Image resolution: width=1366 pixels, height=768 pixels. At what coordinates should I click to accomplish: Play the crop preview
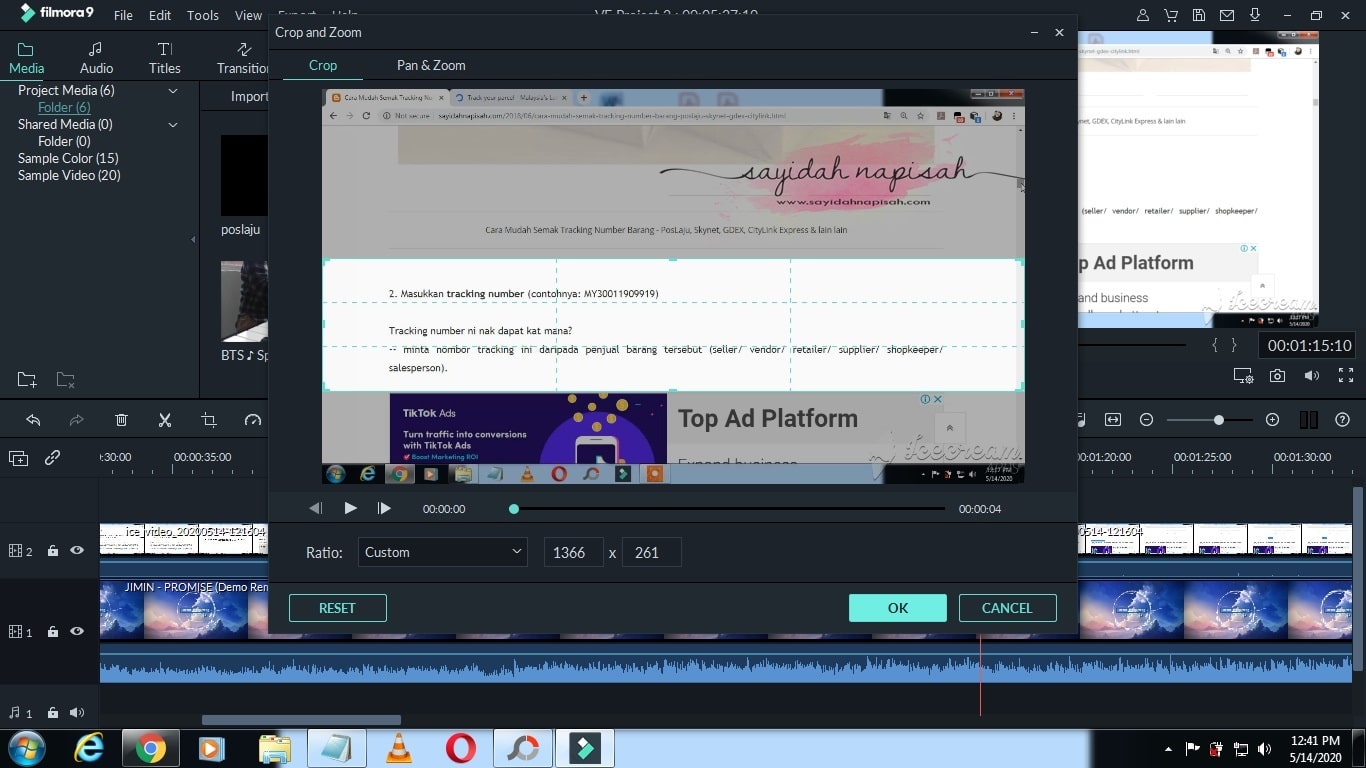350,508
